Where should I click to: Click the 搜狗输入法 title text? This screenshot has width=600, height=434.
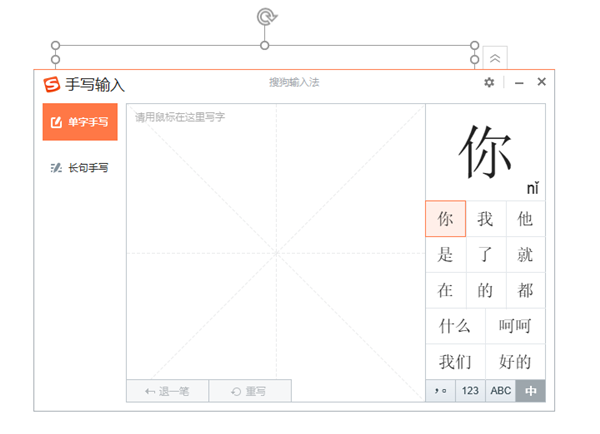pos(294,82)
